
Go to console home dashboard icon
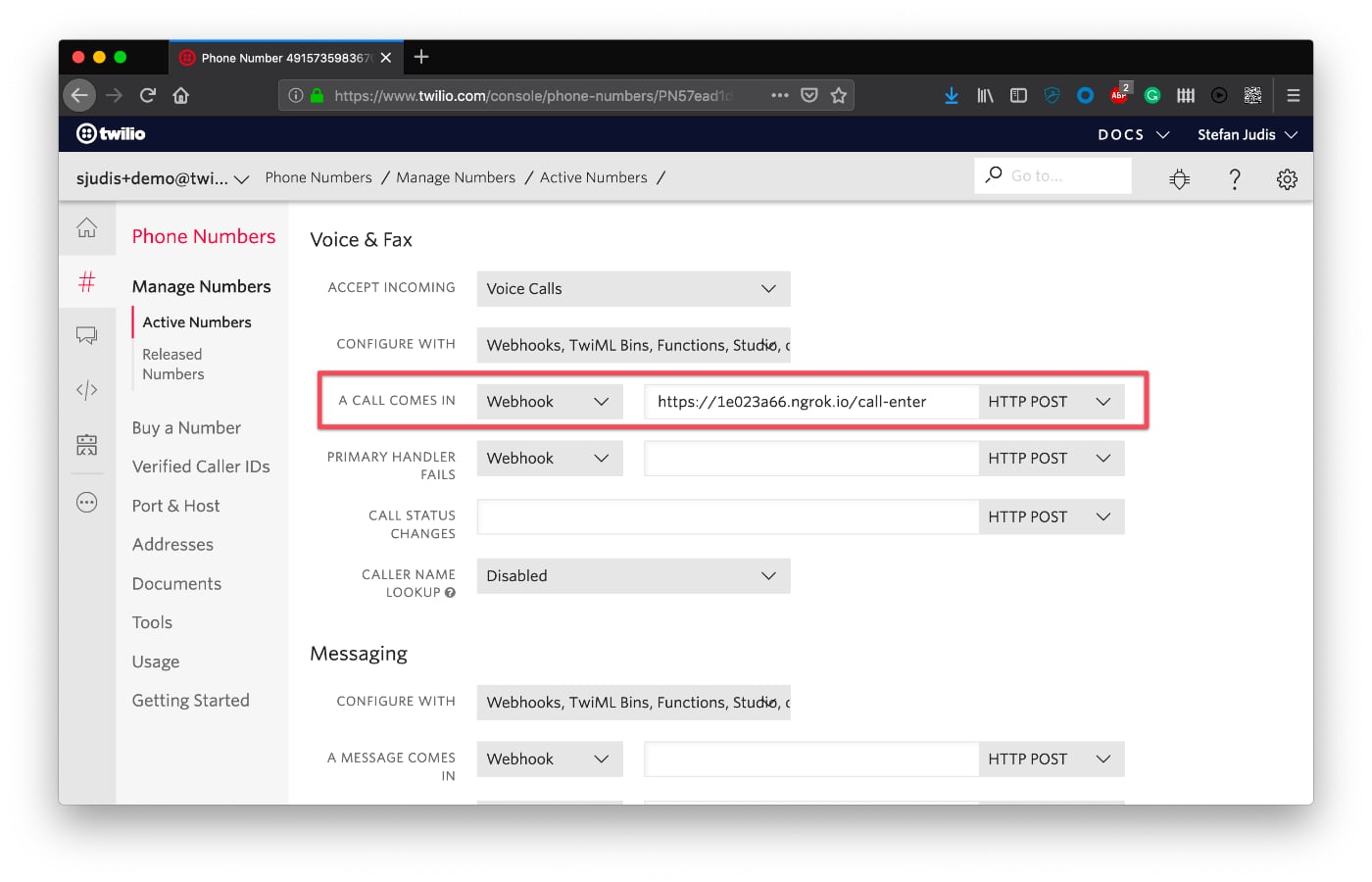pos(87,227)
